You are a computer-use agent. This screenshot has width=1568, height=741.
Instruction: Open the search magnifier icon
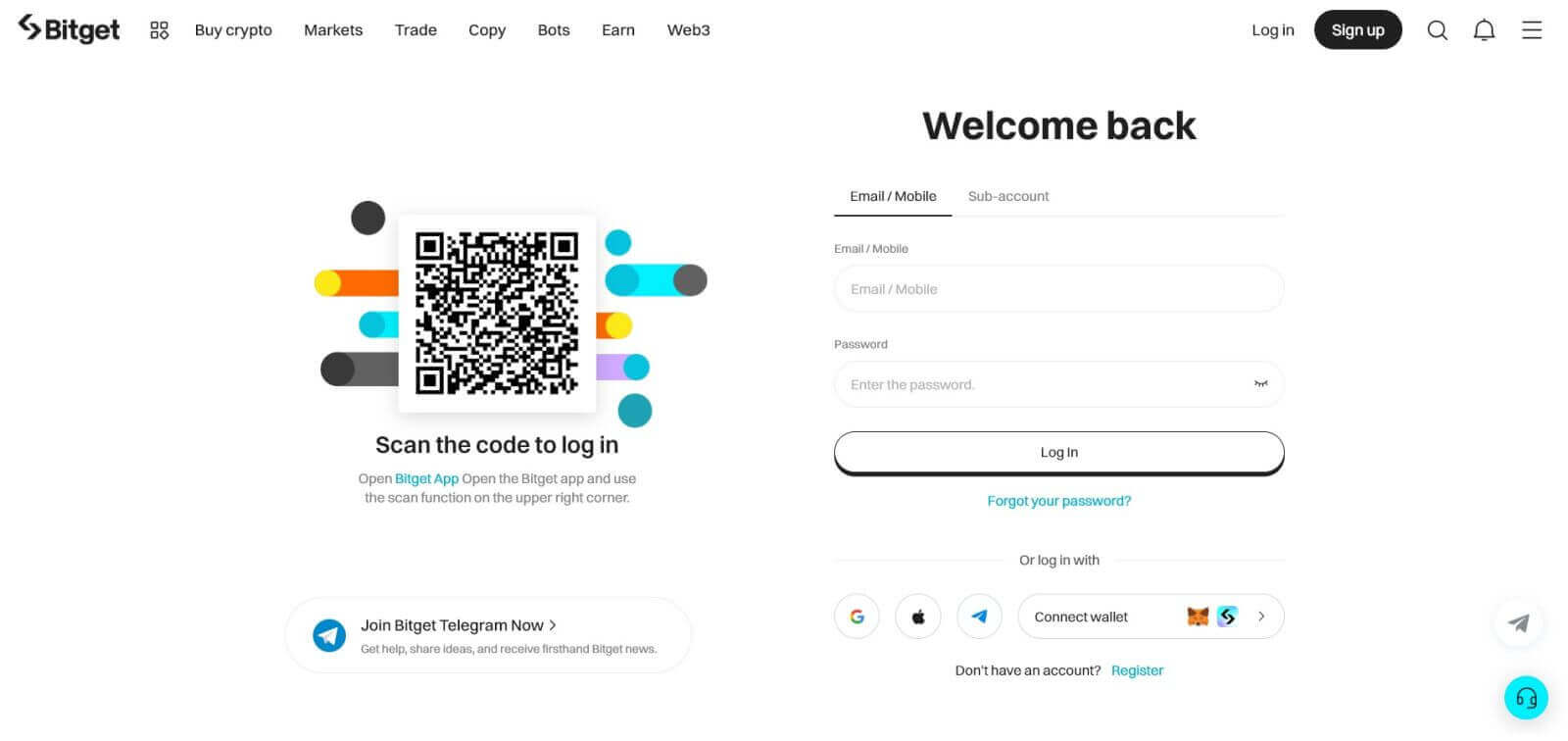[x=1437, y=30]
